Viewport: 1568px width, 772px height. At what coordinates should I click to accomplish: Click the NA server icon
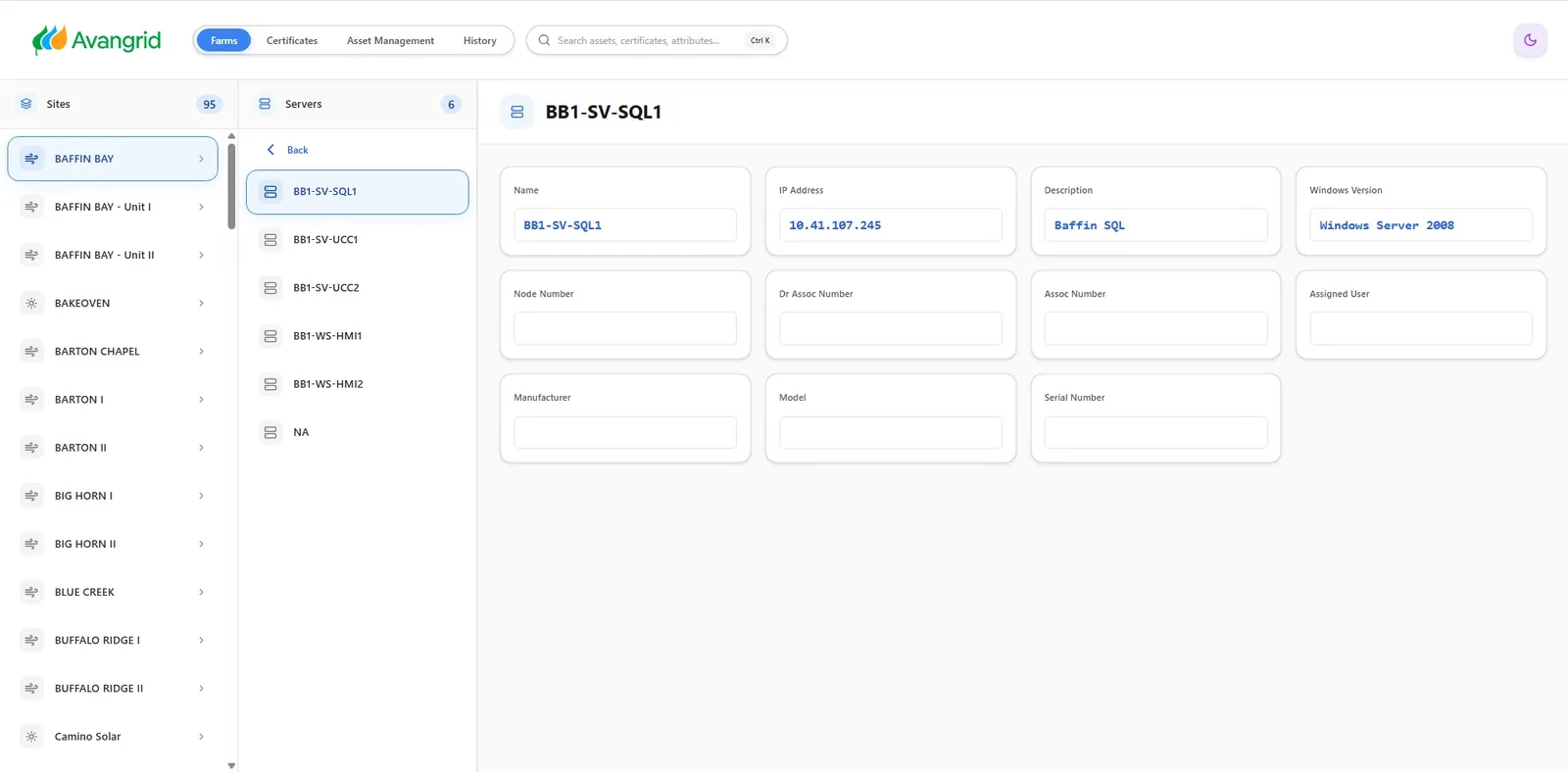[270, 432]
